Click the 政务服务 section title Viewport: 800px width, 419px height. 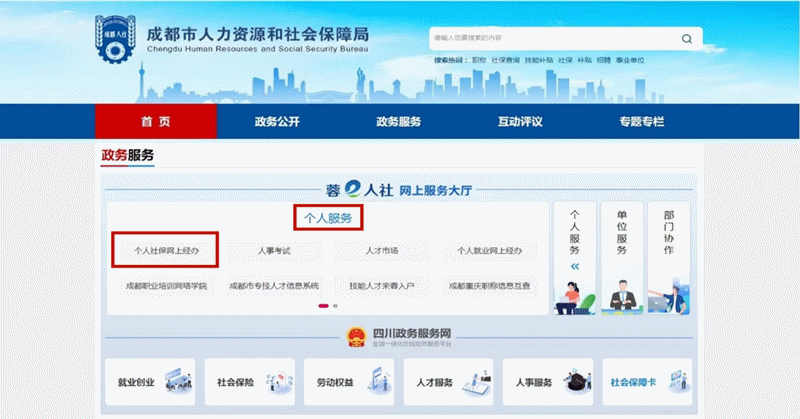pyautogui.click(x=128, y=155)
